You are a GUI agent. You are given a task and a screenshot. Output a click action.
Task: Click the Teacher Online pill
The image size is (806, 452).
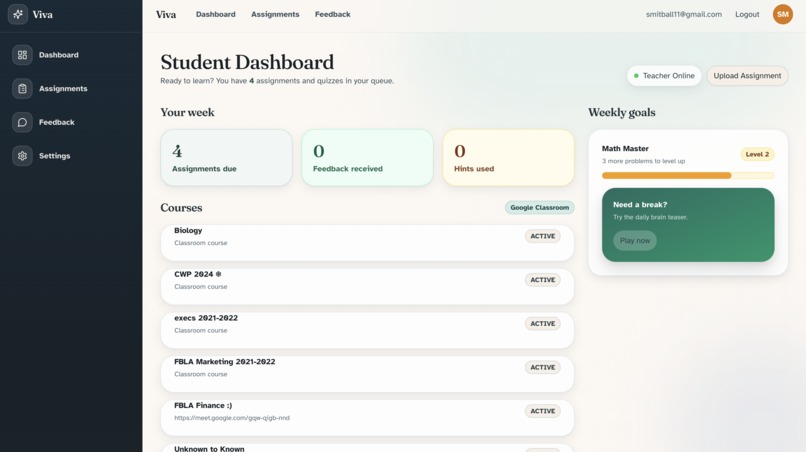click(x=664, y=76)
